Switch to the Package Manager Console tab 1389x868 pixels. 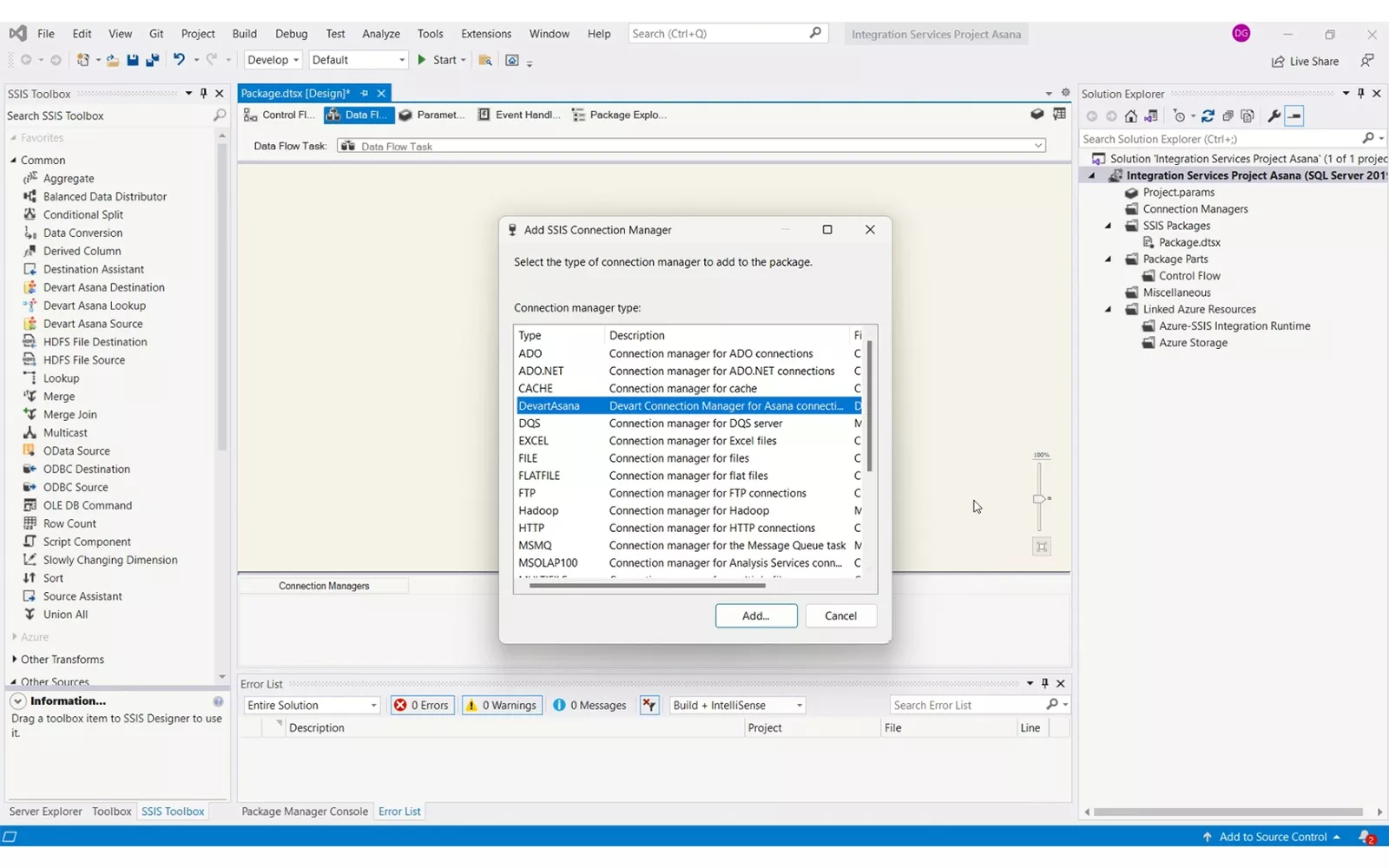pyautogui.click(x=304, y=812)
